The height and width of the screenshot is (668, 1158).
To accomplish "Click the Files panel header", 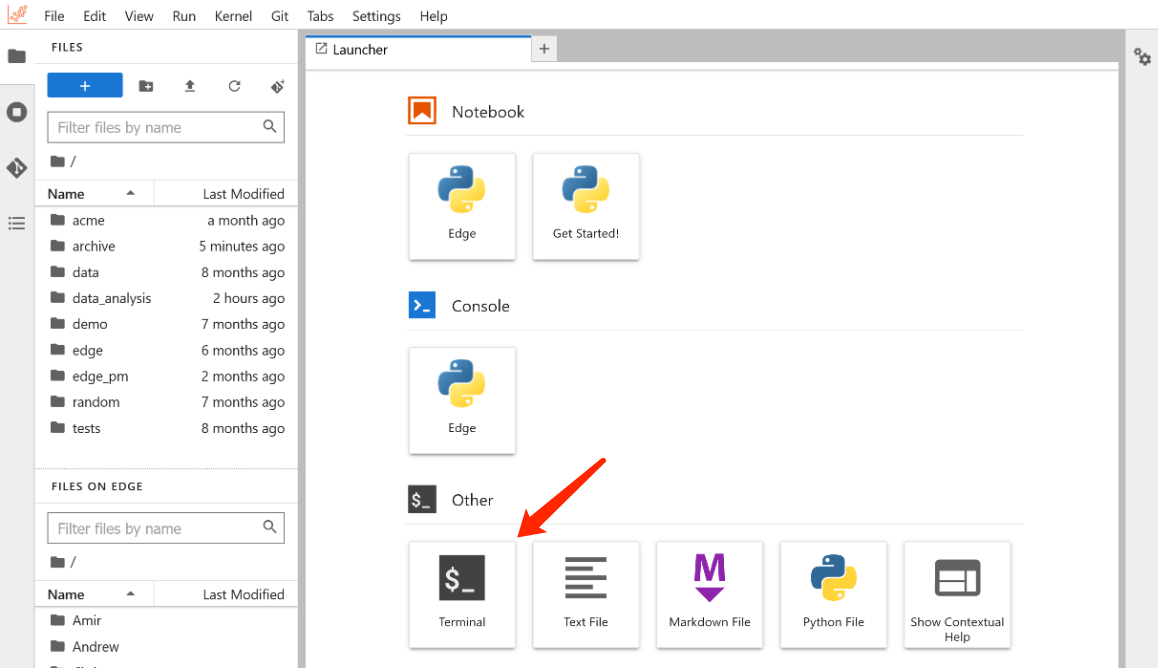I will (166, 47).
